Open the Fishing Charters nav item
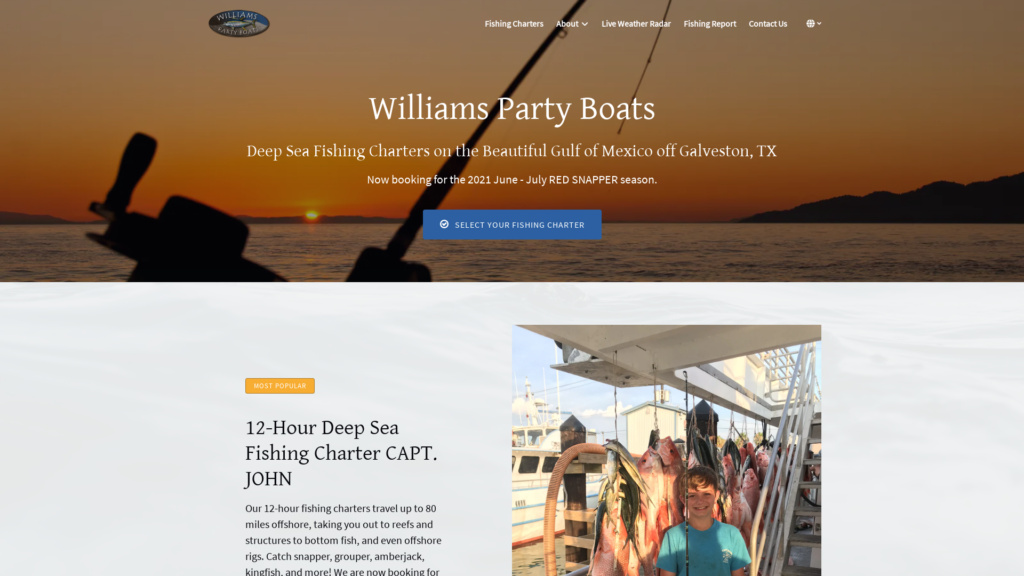Image resolution: width=1024 pixels, height=576 pixels. (x=514, y=24)
